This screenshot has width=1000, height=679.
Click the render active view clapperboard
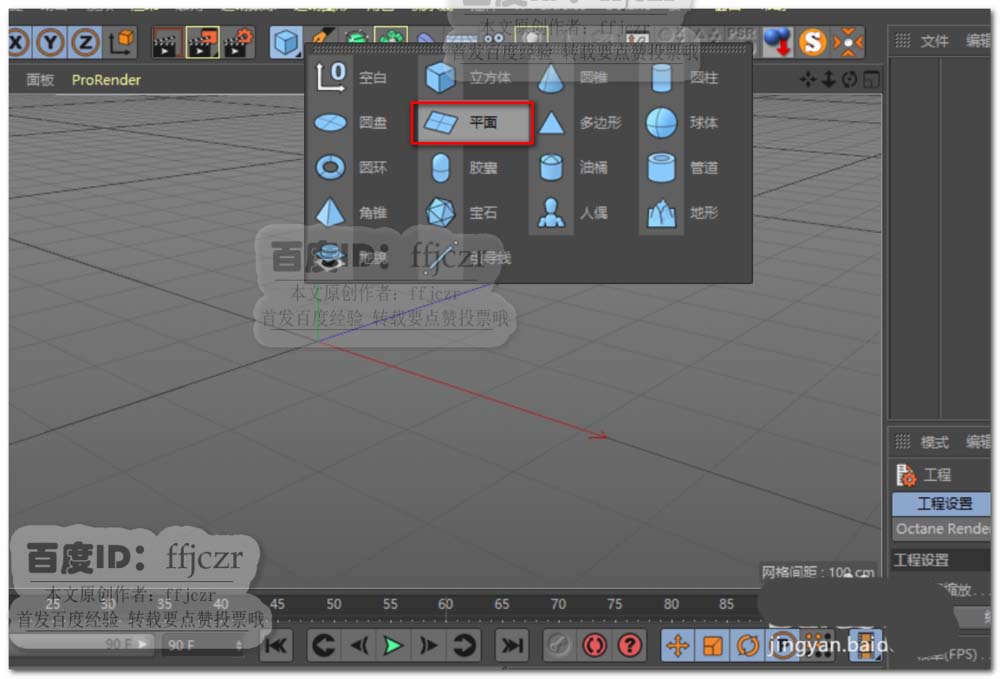click(x=166, y=43)
